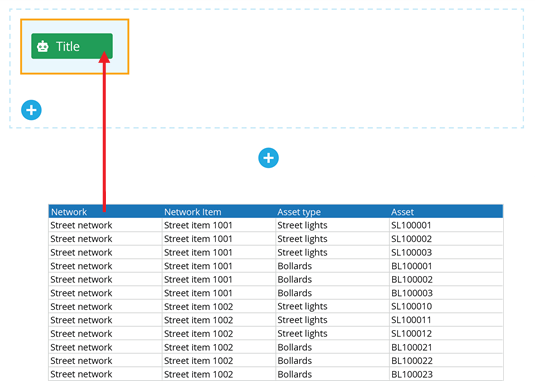Click the robot icon on Title block
The image size is (535, 381).
coord(43,46)
